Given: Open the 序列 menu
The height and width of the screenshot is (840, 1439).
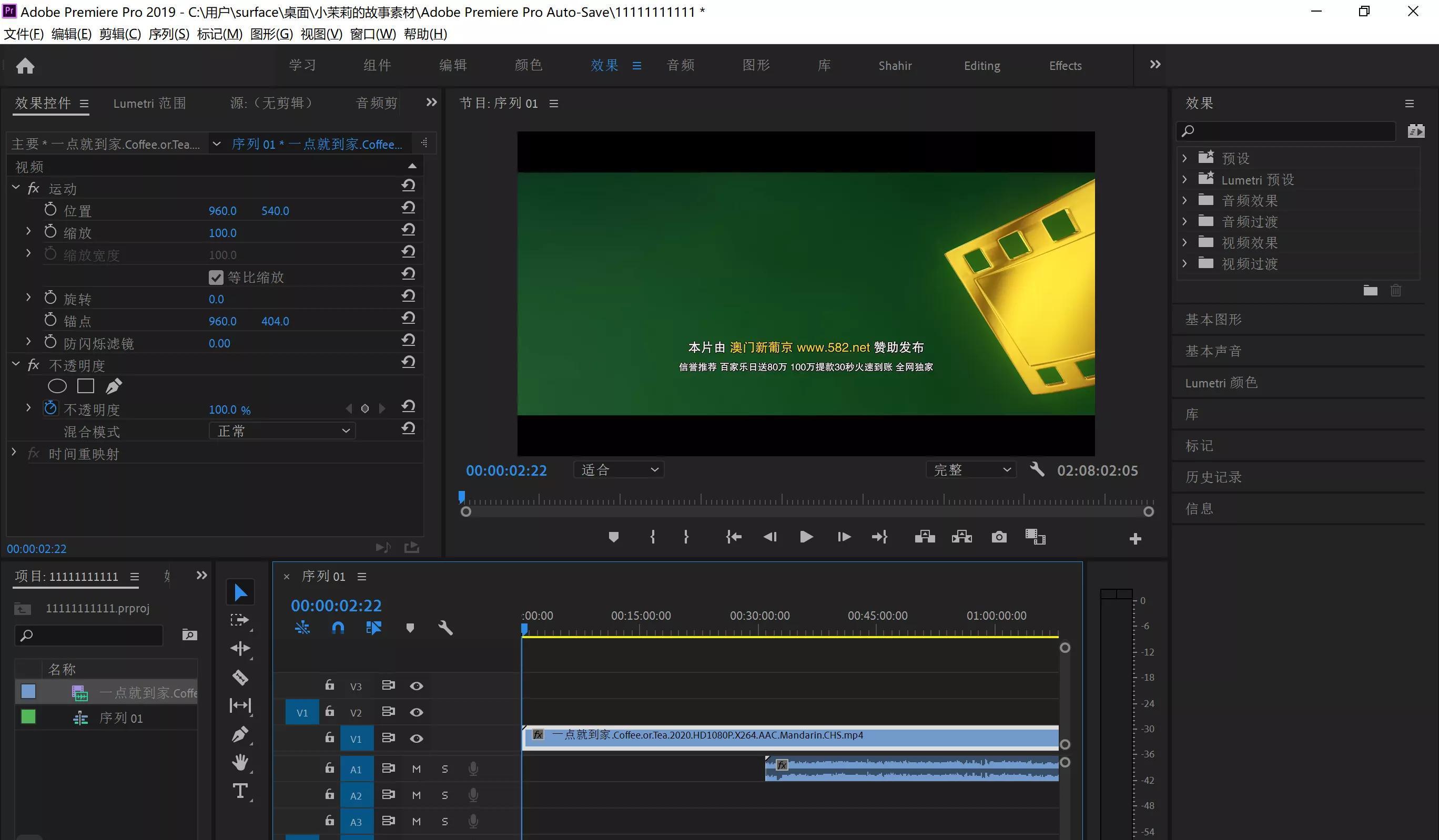Looking at the screenshot, I should [x=168, y=34].
